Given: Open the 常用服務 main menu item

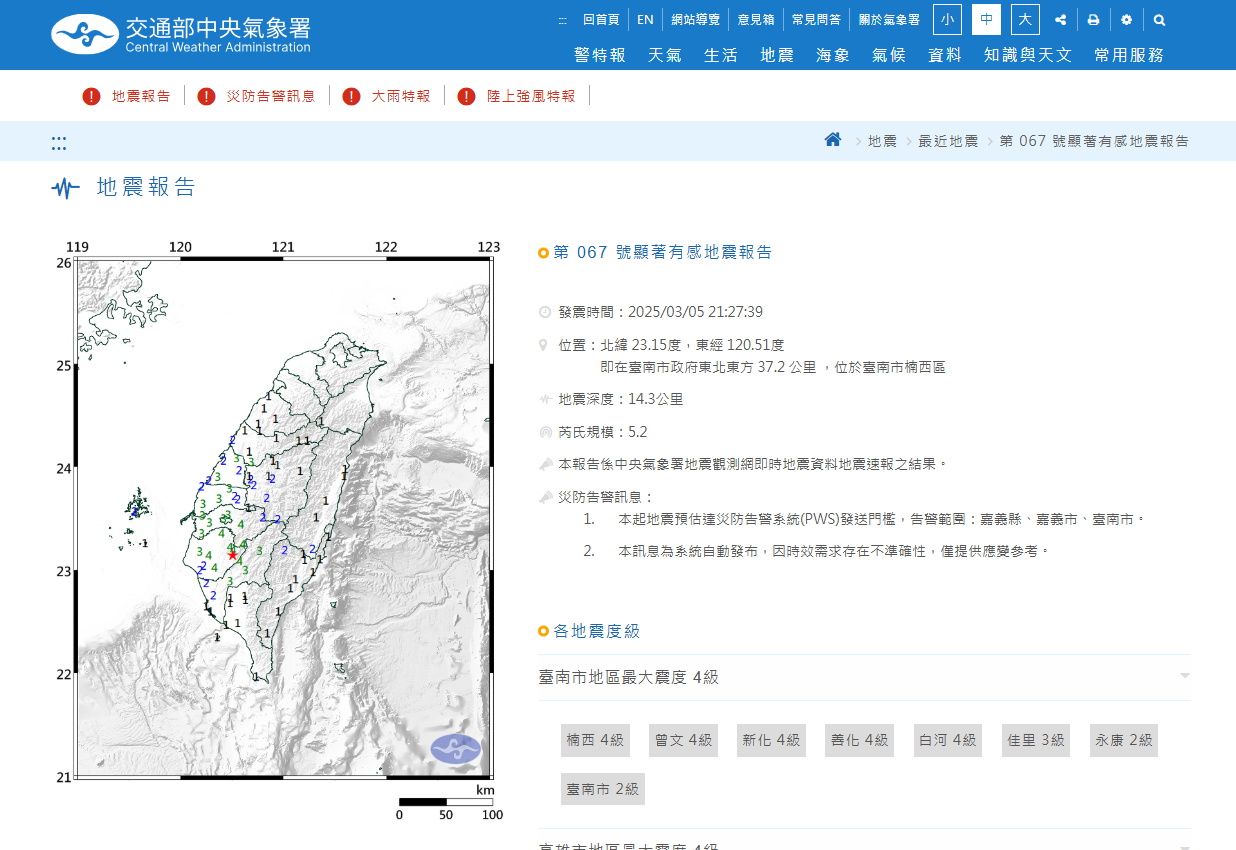Looking at the screenshot, I should [1128, 55].
